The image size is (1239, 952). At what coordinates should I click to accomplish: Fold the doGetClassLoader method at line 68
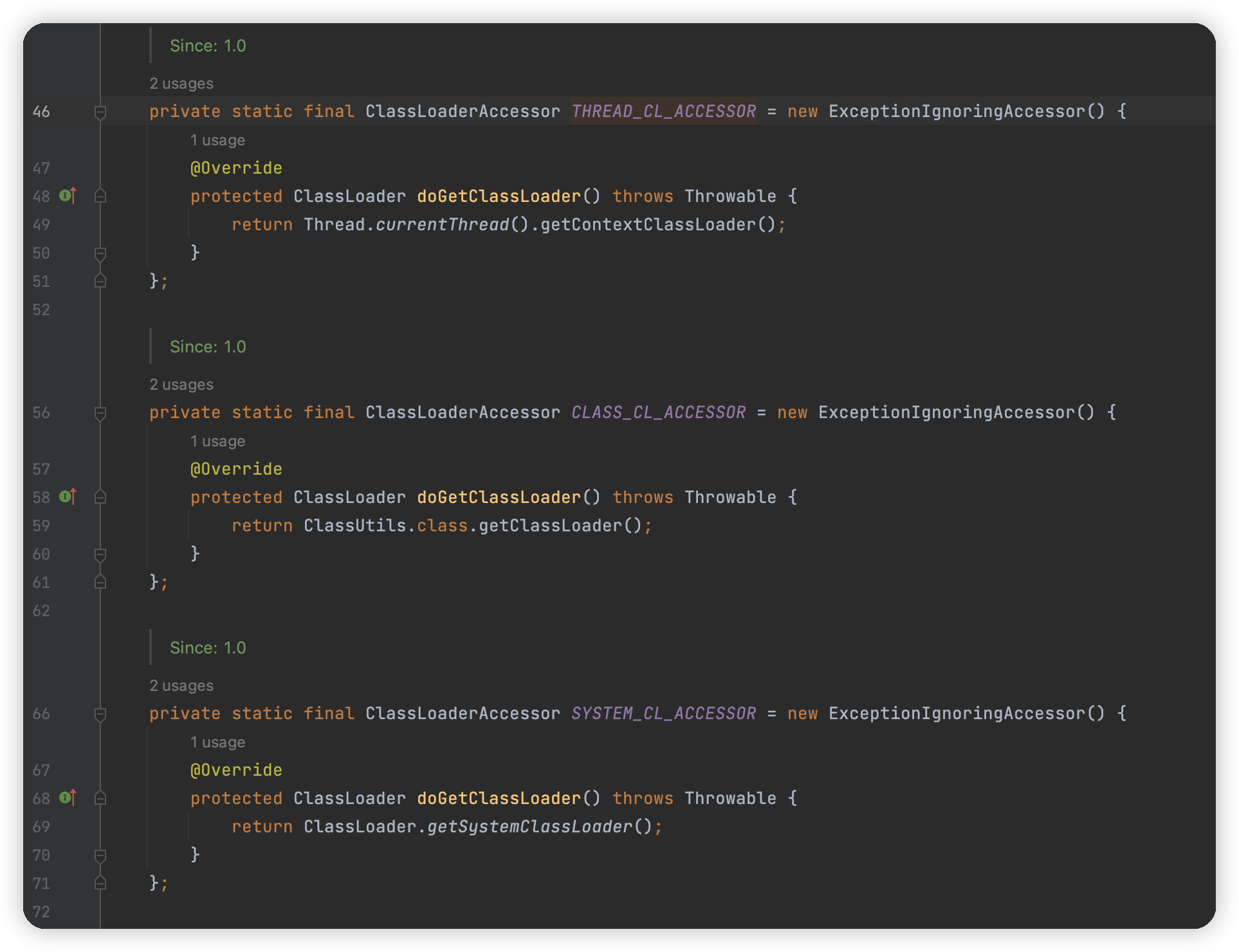[100, 798]
